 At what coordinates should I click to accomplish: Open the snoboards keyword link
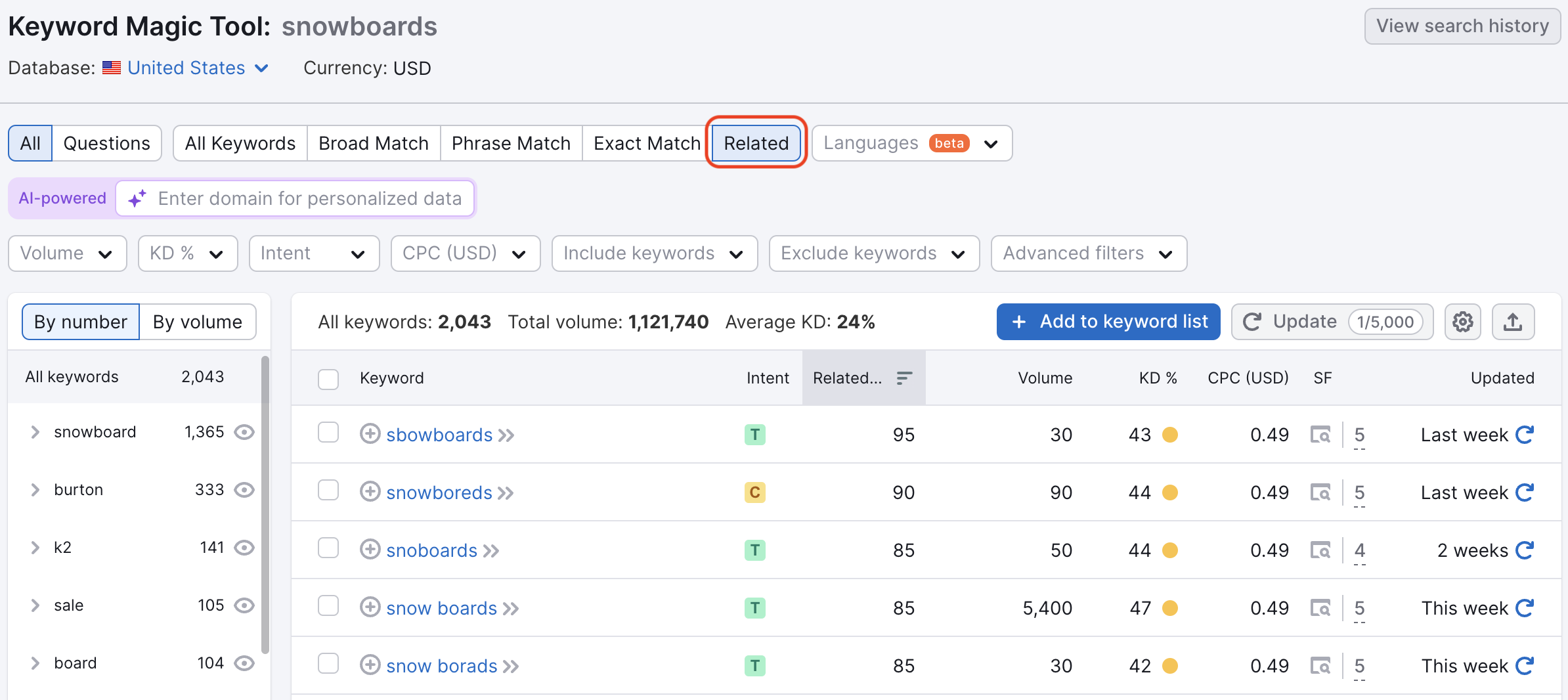click(431, 550)
